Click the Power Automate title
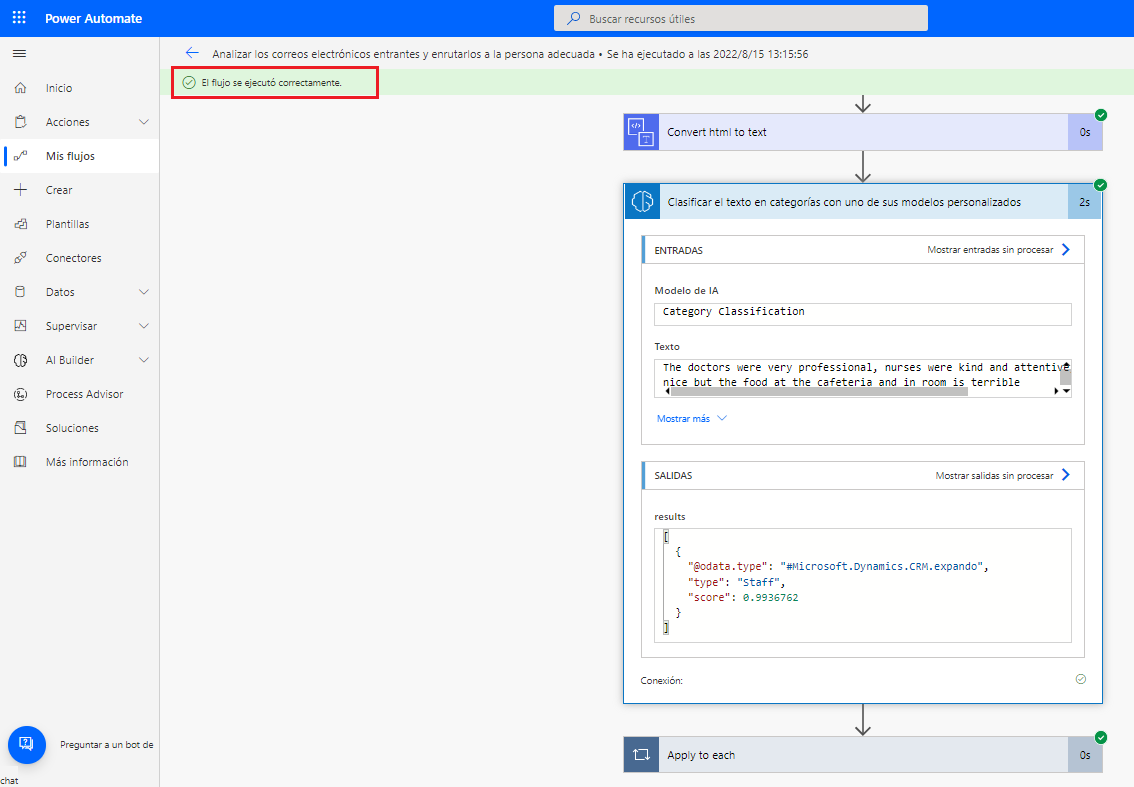1134x787 pixels. click(93, 18)
